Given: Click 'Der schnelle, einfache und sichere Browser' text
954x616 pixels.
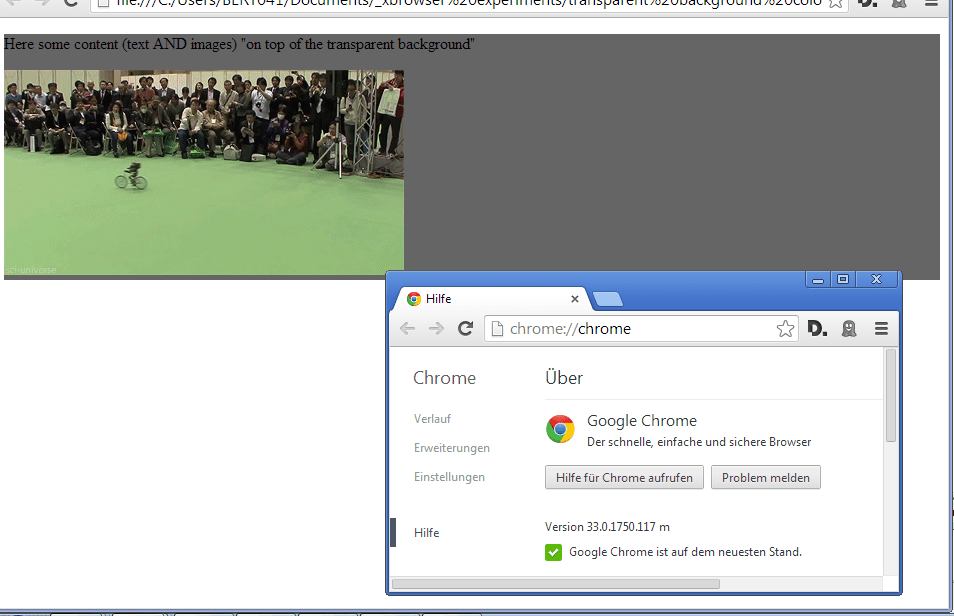Looking at the screenshot, I should coord(698,442).
